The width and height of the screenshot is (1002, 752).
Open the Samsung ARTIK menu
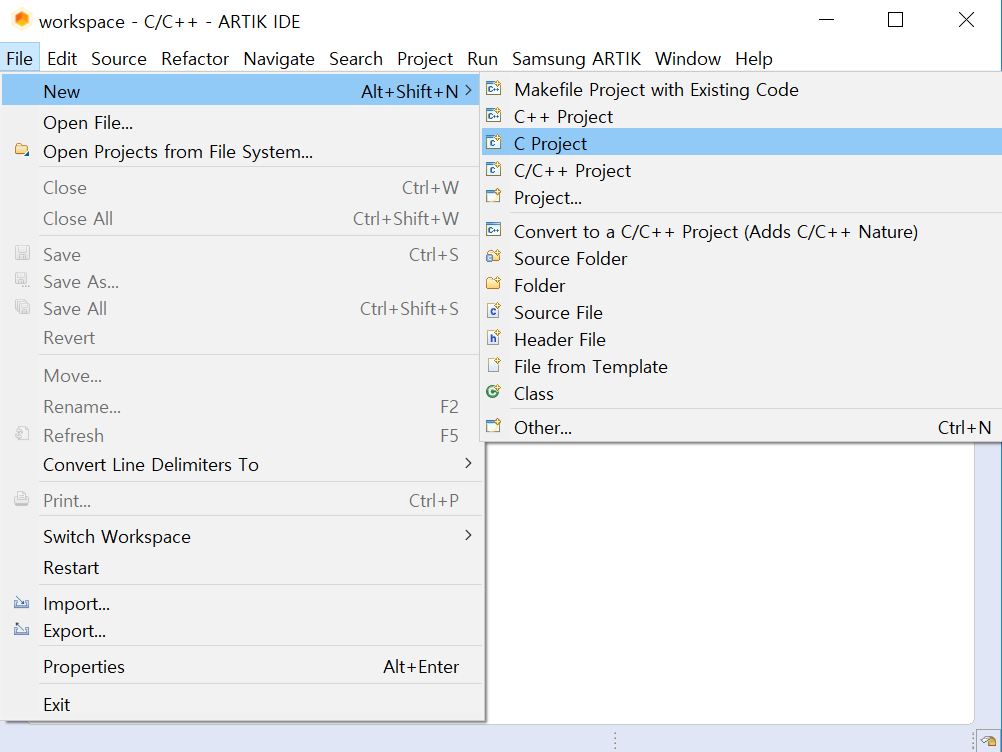(x=576, y=59)
